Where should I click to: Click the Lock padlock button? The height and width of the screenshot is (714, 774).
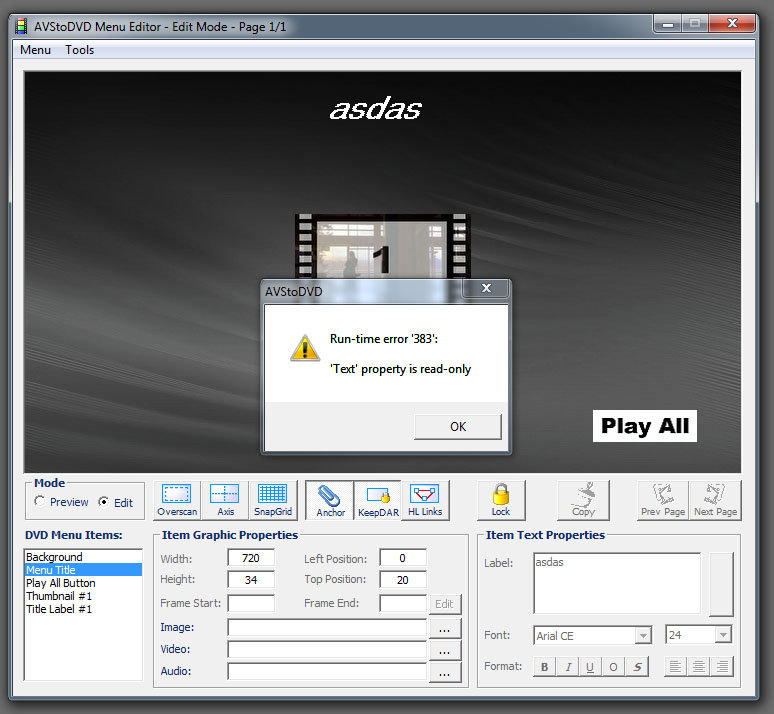click(x=501, y=500)
